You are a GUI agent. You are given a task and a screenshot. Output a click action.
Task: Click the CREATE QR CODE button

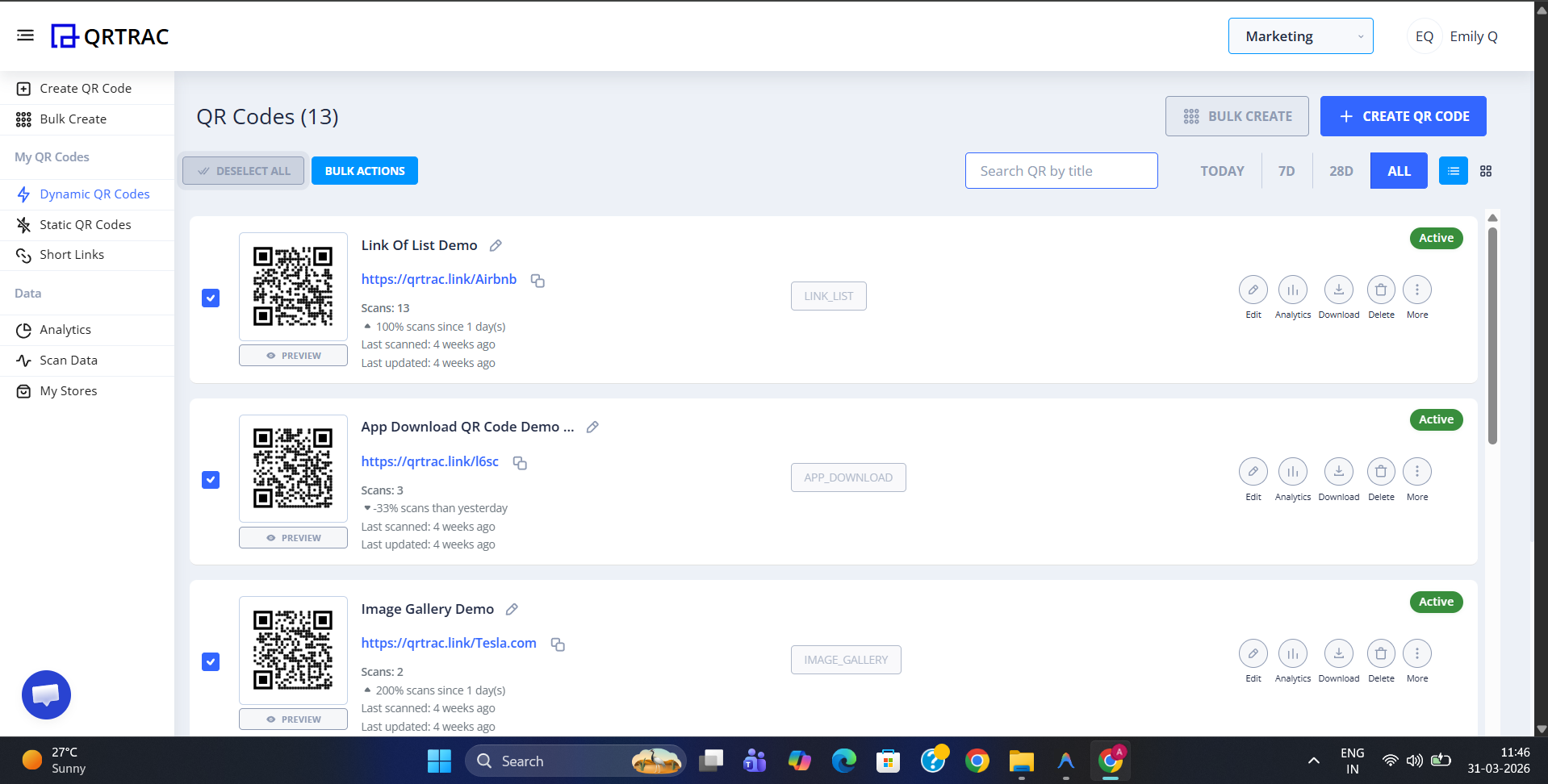(x=1403, y=116)
